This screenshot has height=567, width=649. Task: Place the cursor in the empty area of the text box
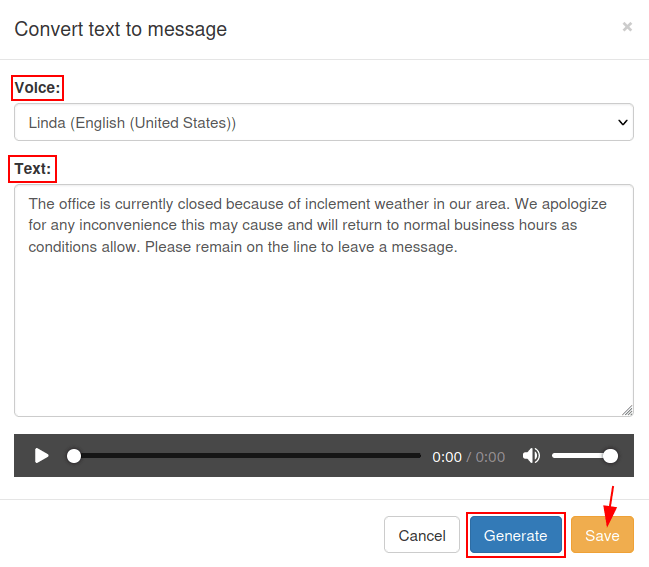coord(323,340)
